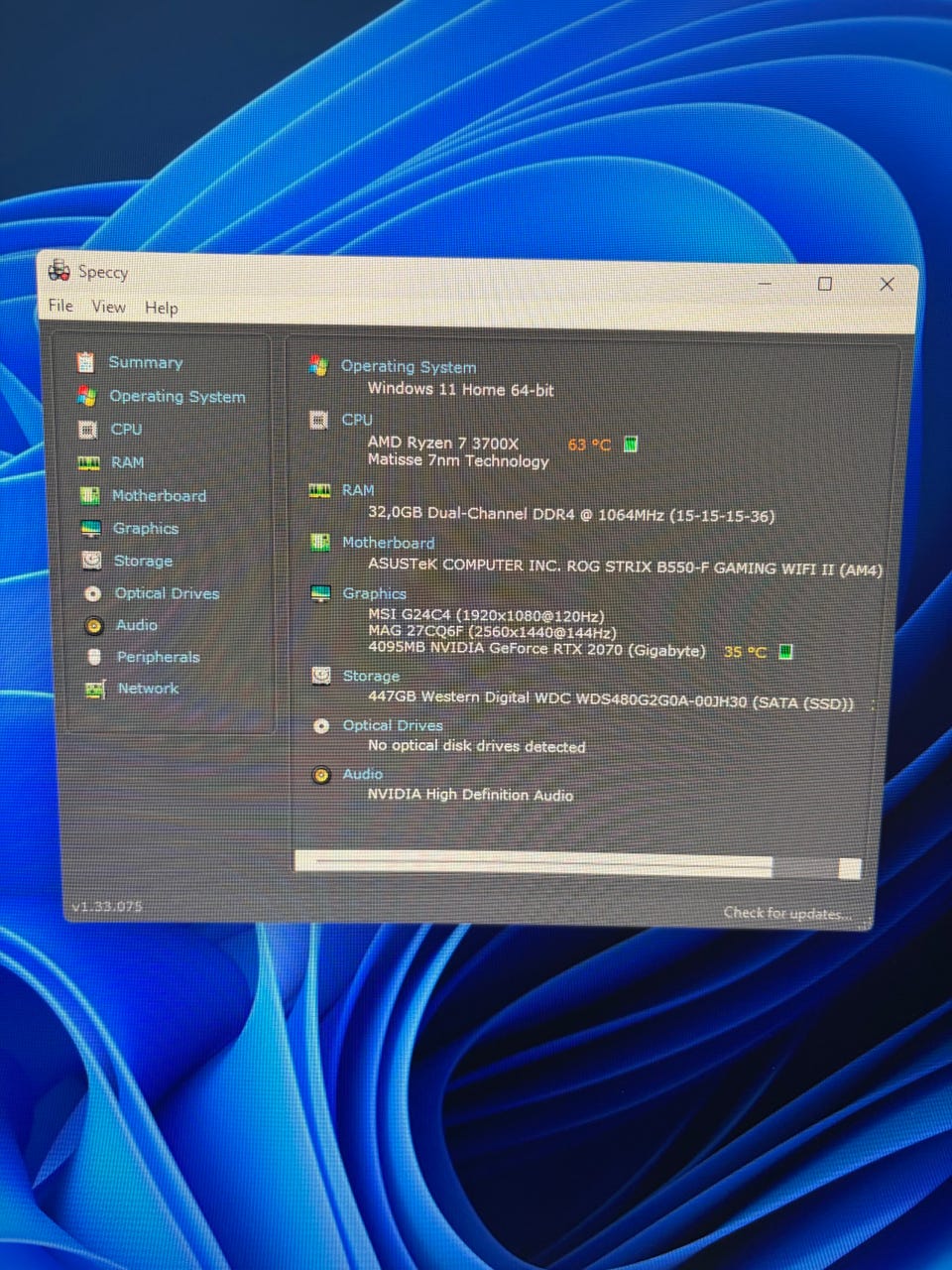Click the RAM stick icon in sidebar
The height and width of the screenshot is (1270, 952).
[89, 462]
